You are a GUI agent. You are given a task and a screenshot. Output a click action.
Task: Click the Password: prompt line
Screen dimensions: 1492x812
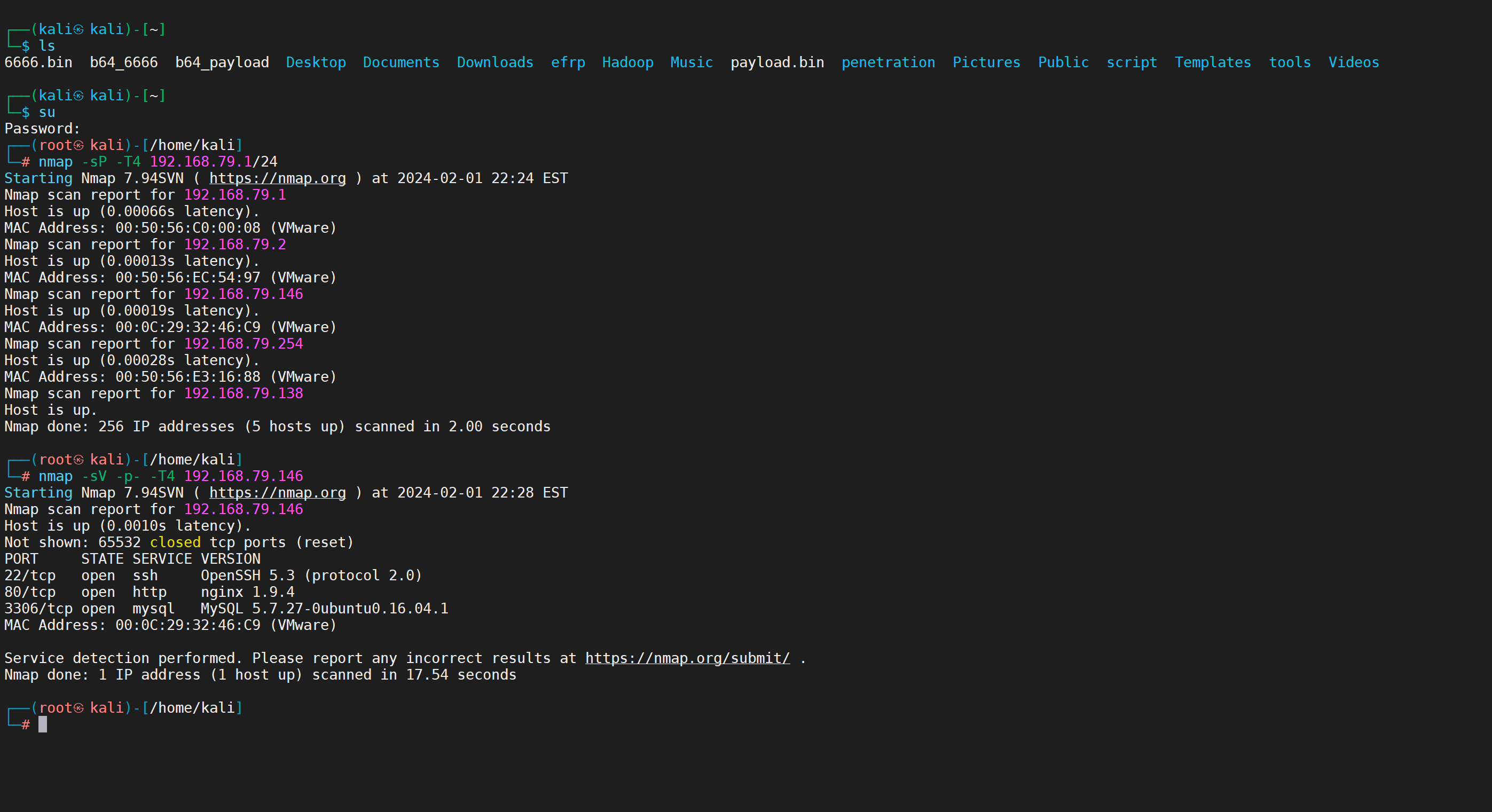pos(42,129)
